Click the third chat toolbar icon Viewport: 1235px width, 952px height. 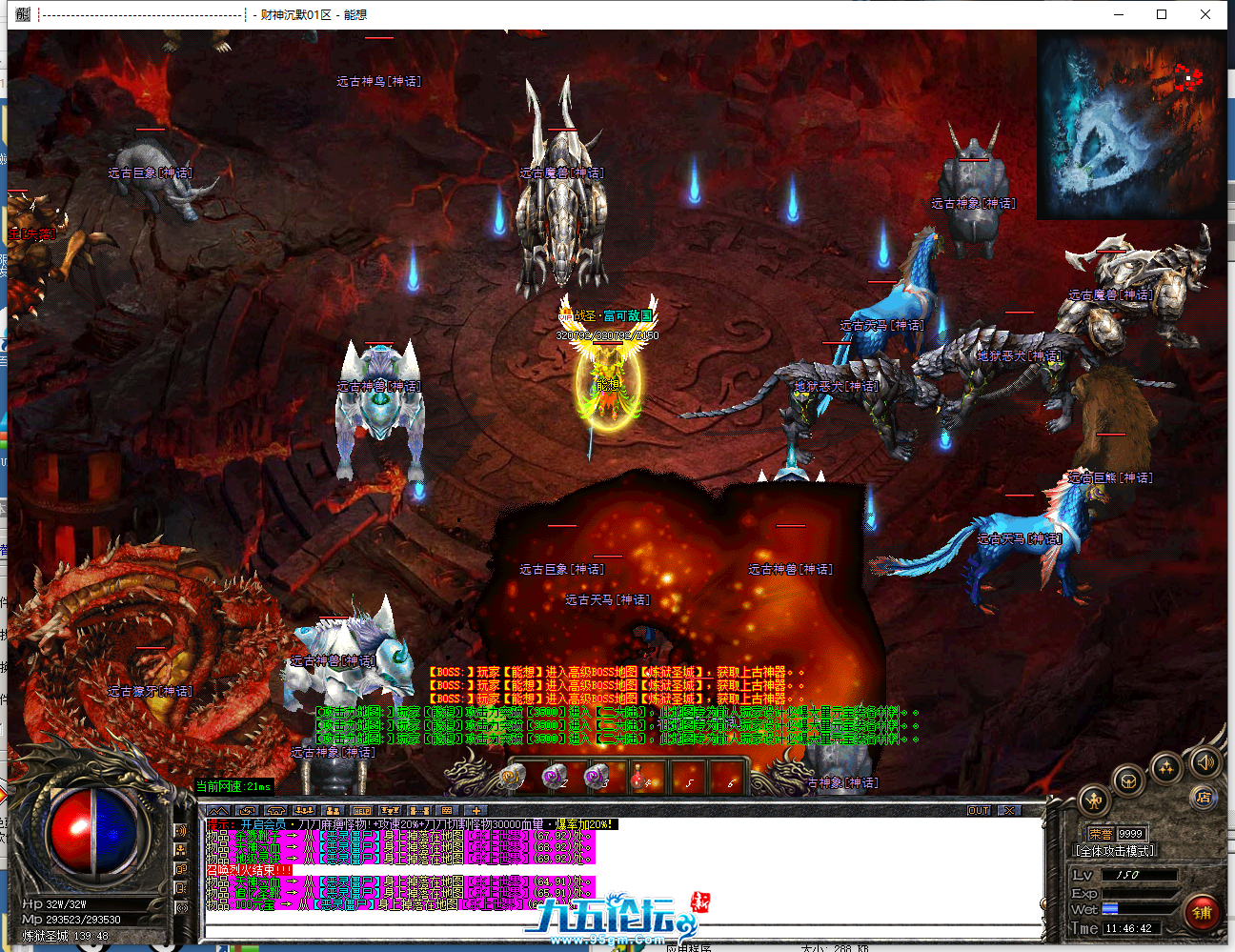coord(275,811)
